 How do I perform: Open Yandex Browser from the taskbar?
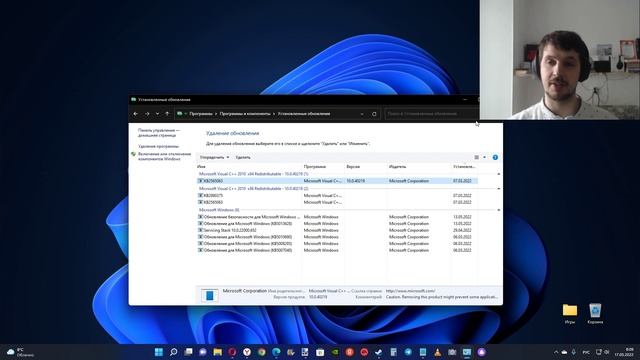pyautogui.click(x=247, y=352)
